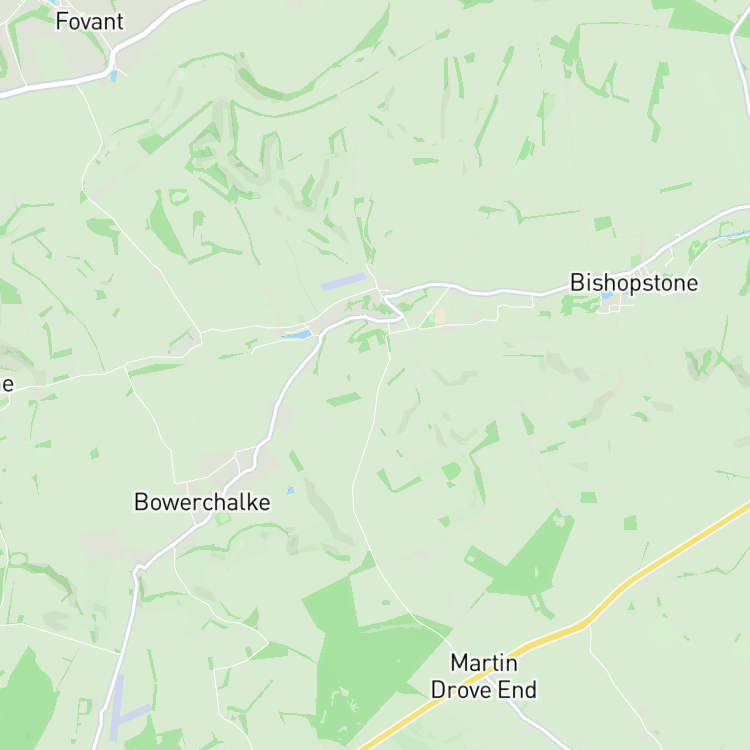Click the cut-off "e" label on the left edge
The width and height of the screenshot is (750, 750).
point(7,384)
